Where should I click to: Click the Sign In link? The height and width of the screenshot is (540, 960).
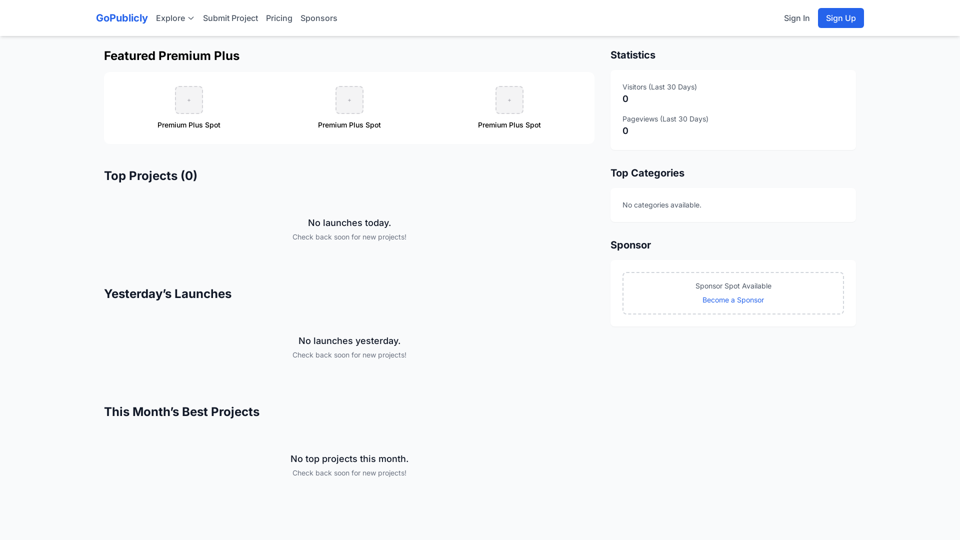pos(797,18)
